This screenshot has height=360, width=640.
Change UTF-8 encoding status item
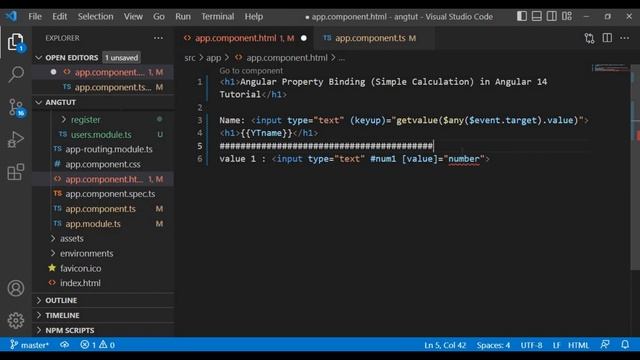tap(531, 345)
